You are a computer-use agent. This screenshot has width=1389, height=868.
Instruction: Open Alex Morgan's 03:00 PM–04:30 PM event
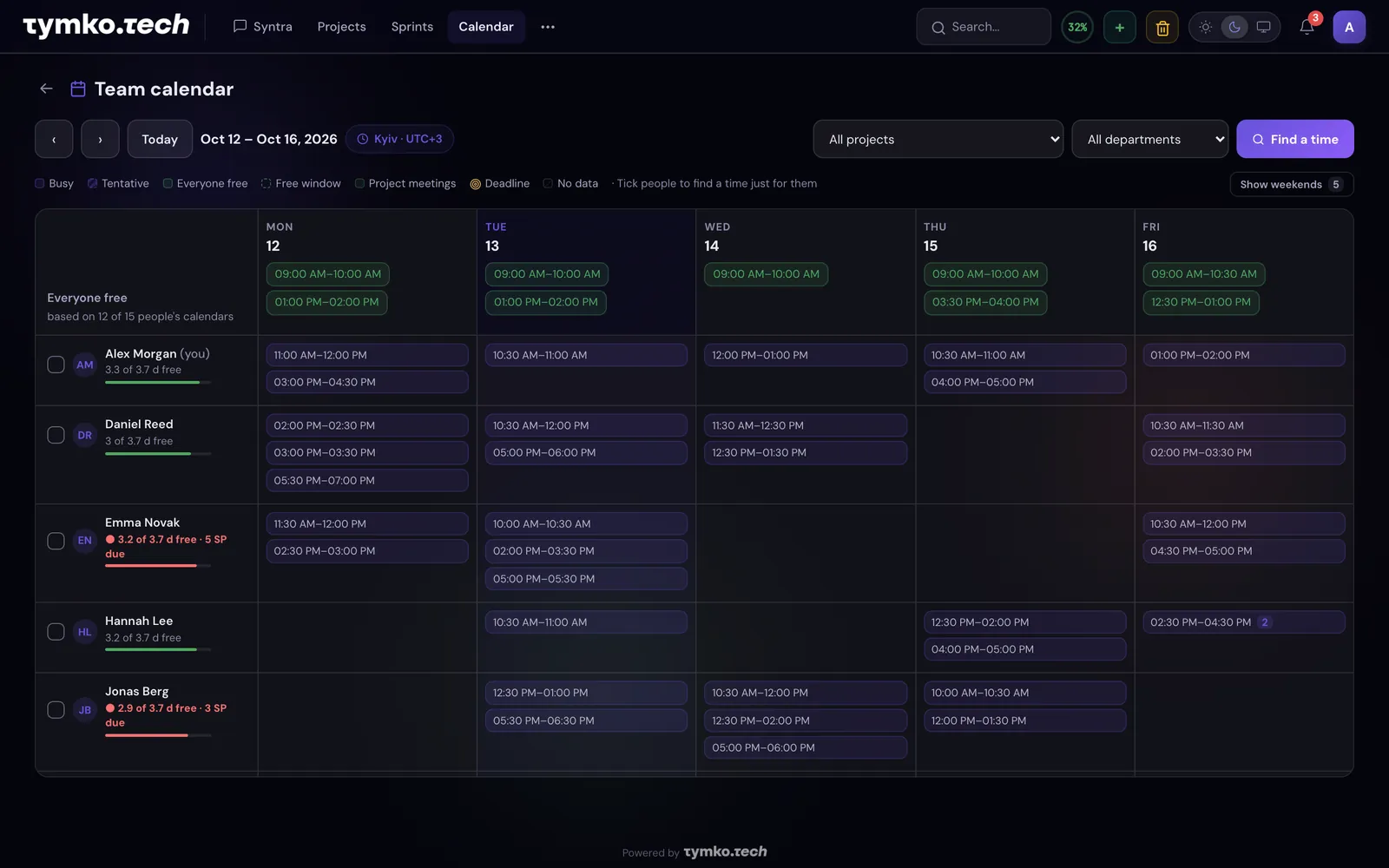367,382
